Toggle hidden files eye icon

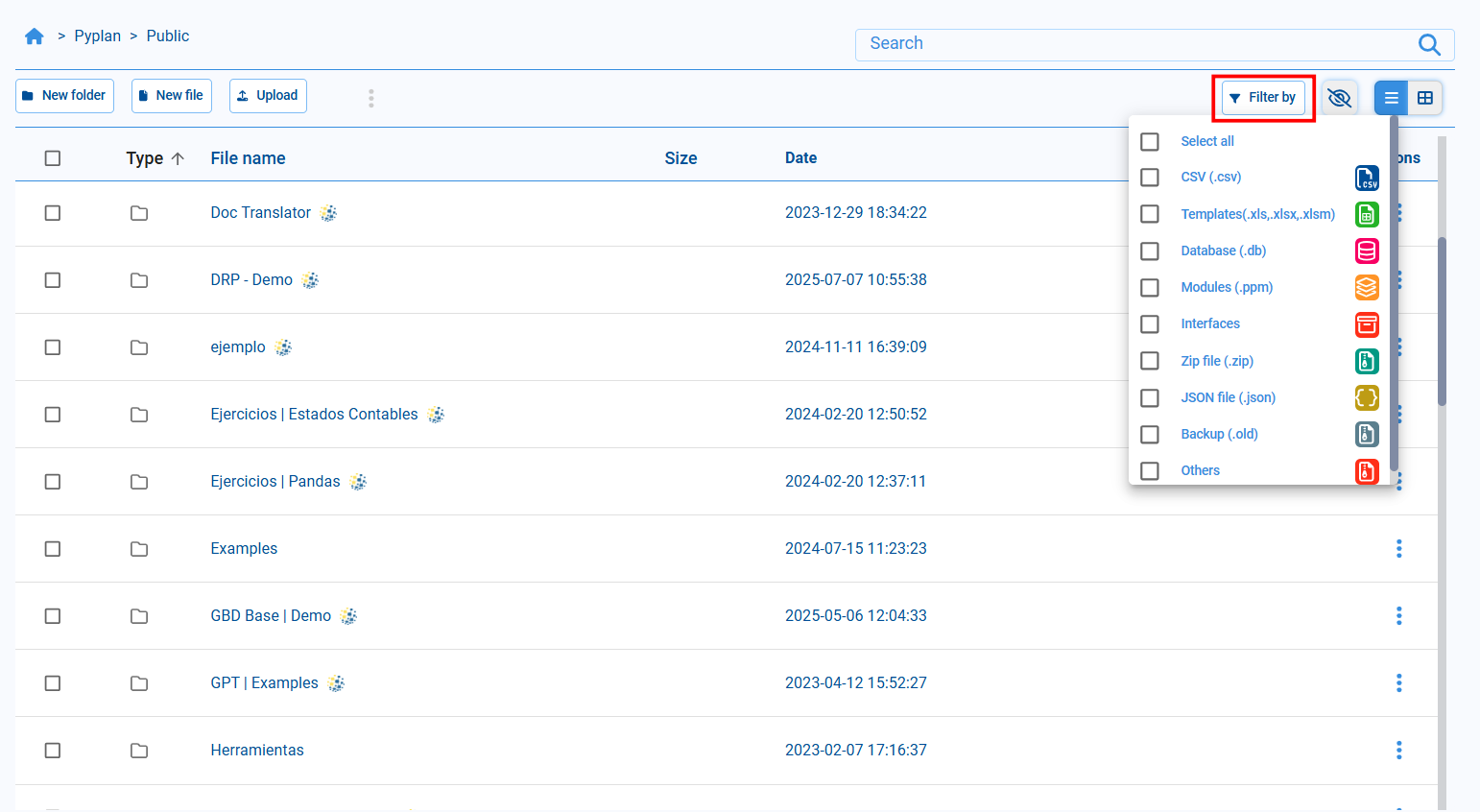coord(1339,98)
